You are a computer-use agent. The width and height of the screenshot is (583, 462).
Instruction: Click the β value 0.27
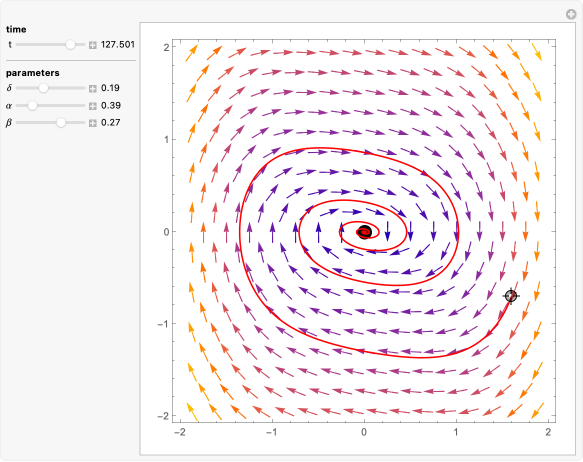pos(110,123)
